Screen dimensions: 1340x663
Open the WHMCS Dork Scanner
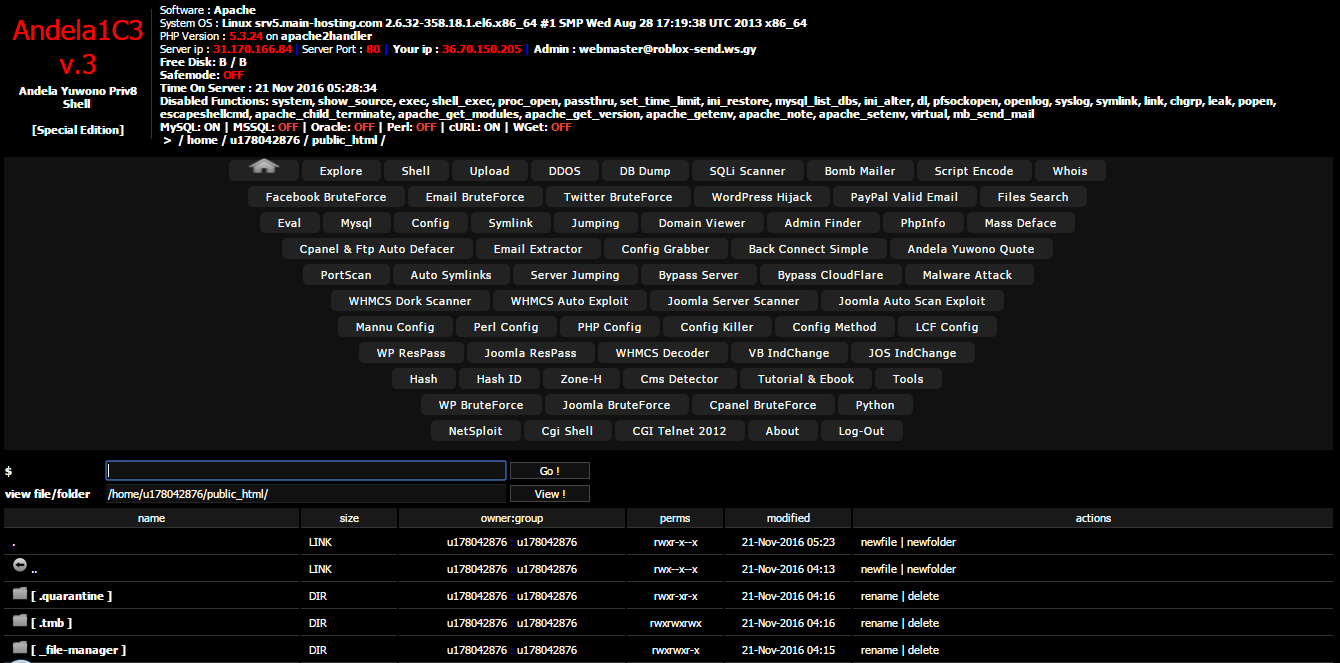(x=410, y=300)
